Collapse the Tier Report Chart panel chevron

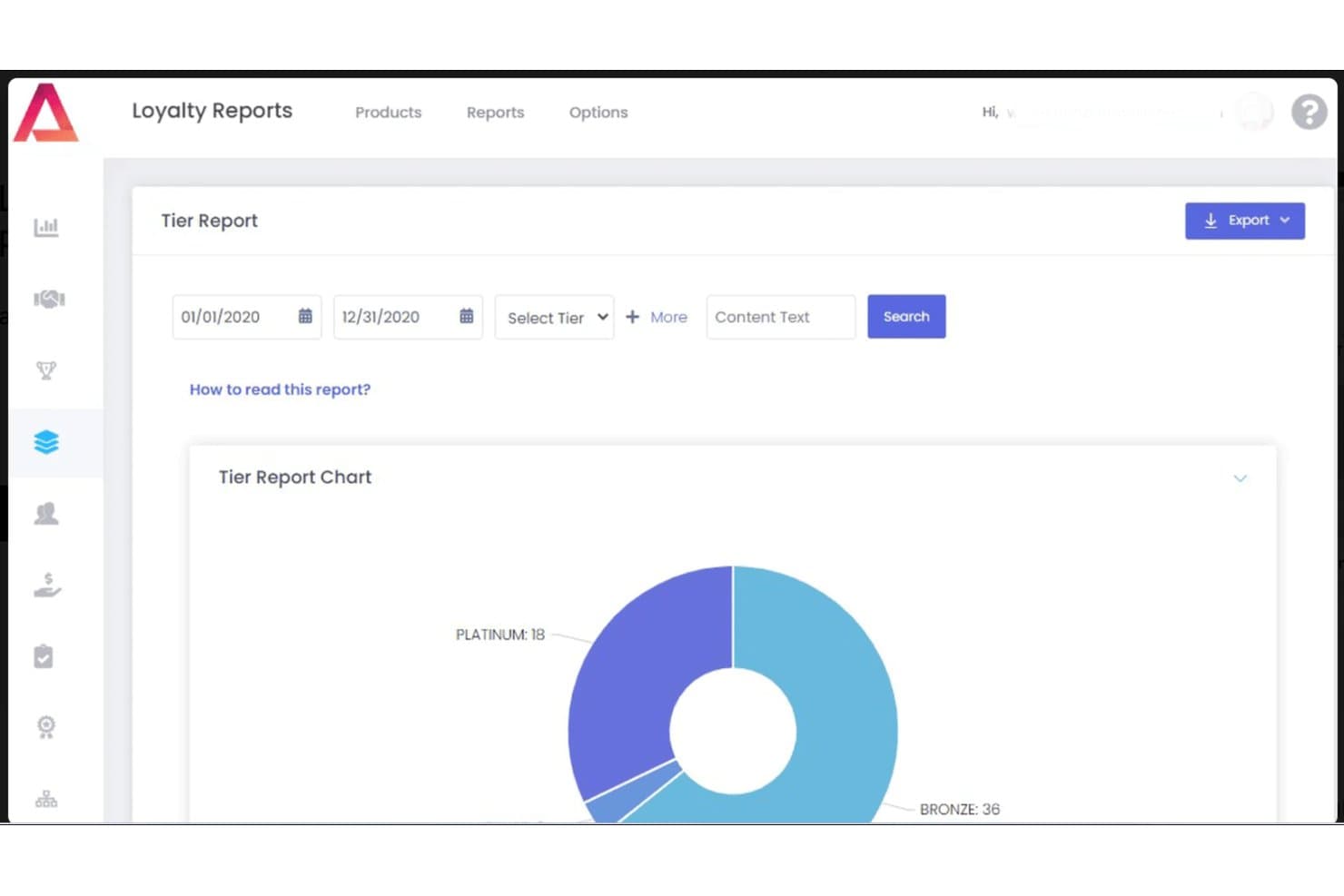(1240, 478)
